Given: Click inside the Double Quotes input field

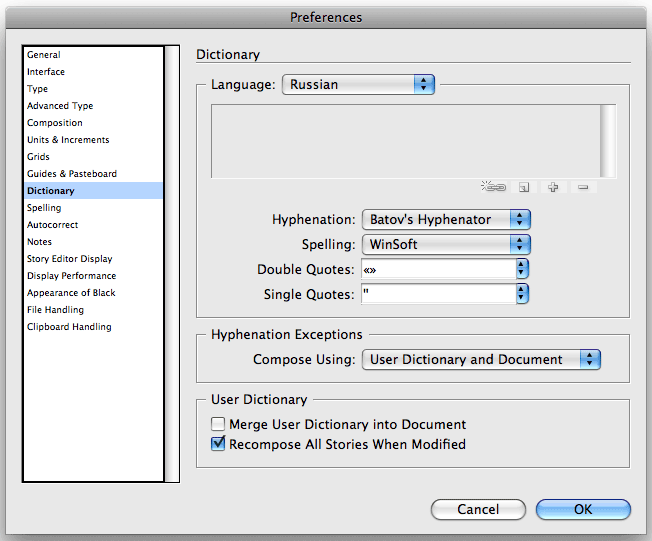Looking at the screenshot, I should (x=438, y=269).
